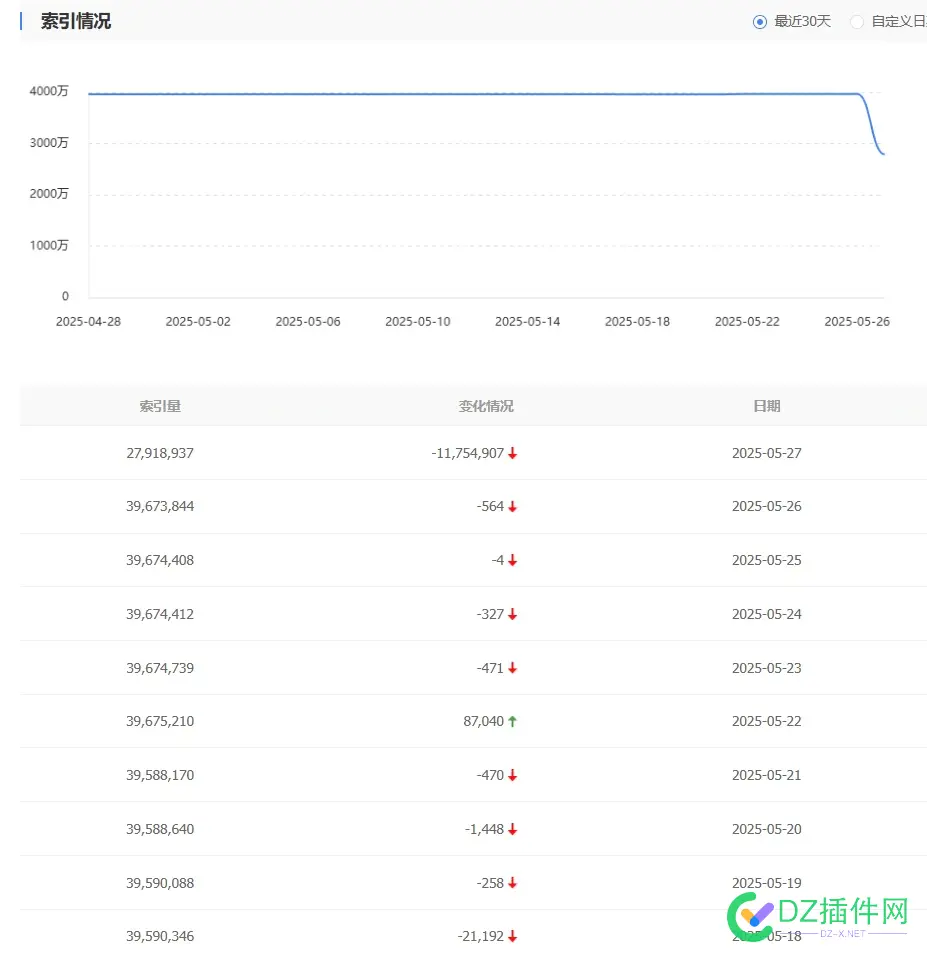Viewport: 927px width, 957px height.
Task: Click the index value 27,918,937
Action: (160, 453)
